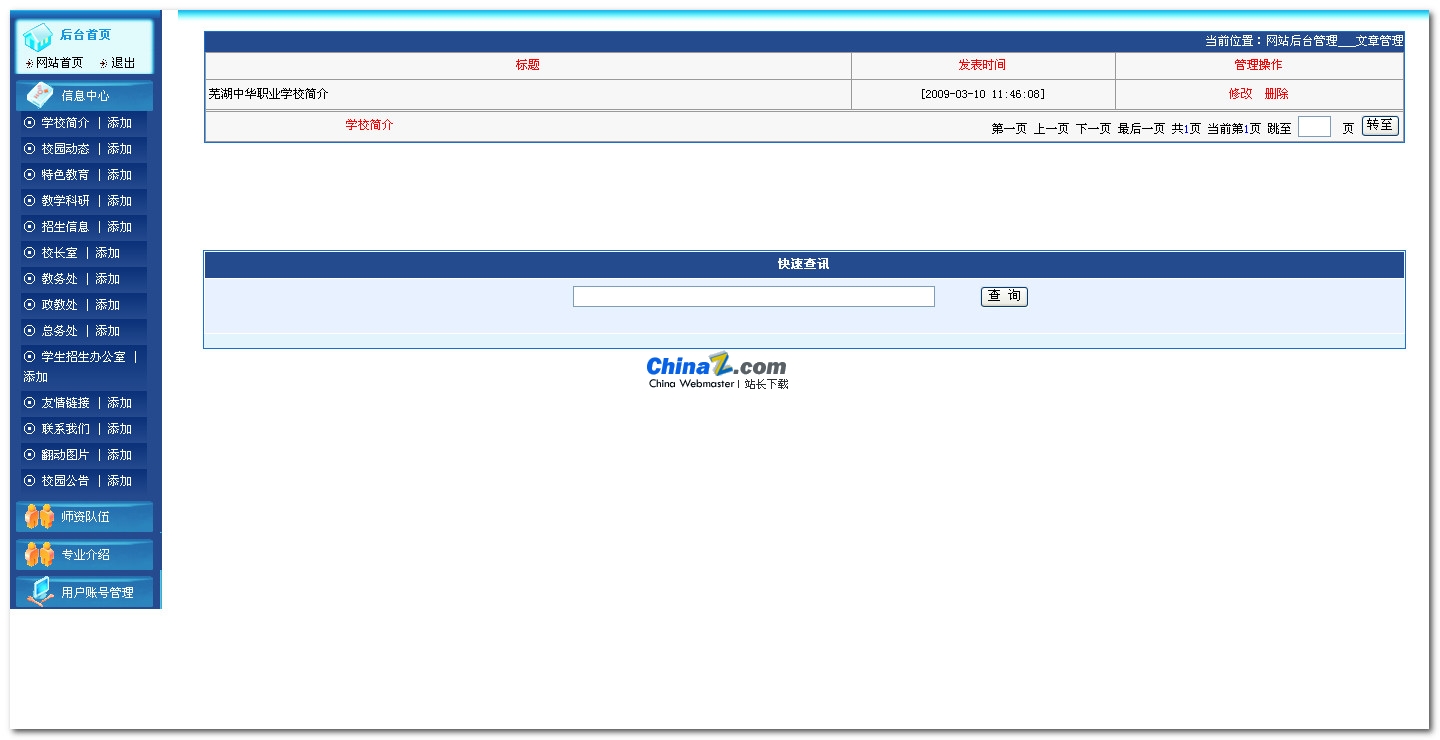Click the page number jump field

pyautogui.click(x=1314, y=127)
